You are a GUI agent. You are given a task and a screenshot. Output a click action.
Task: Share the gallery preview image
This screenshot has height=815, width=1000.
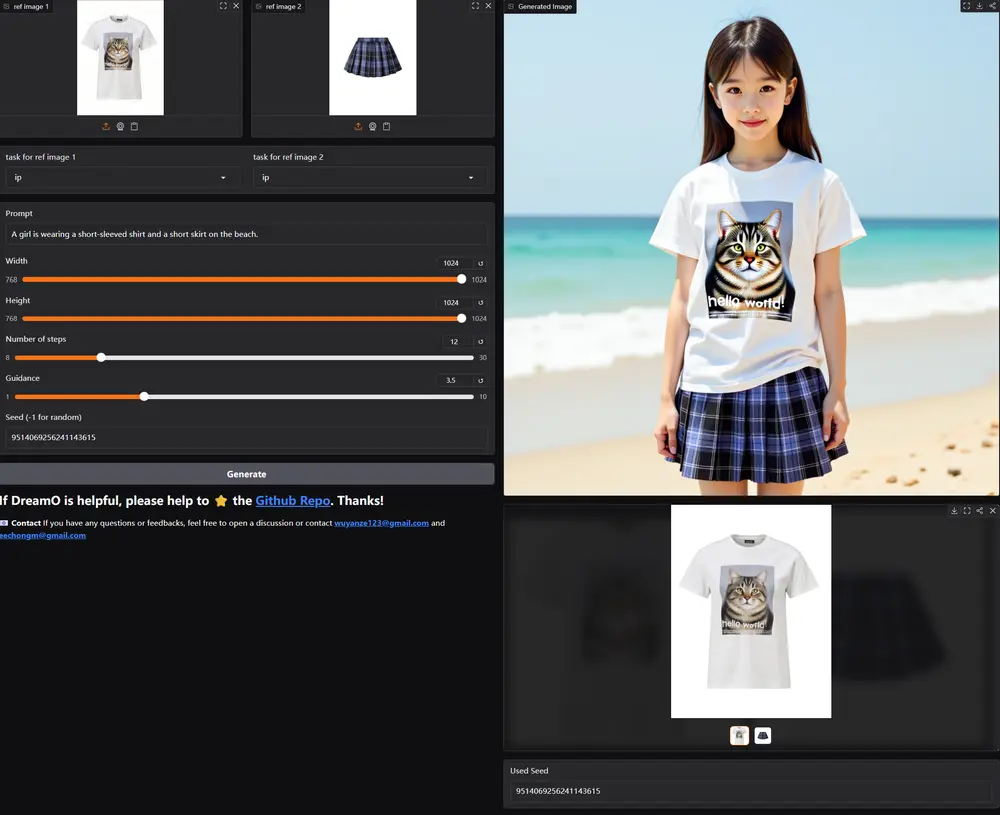(980, 511)
